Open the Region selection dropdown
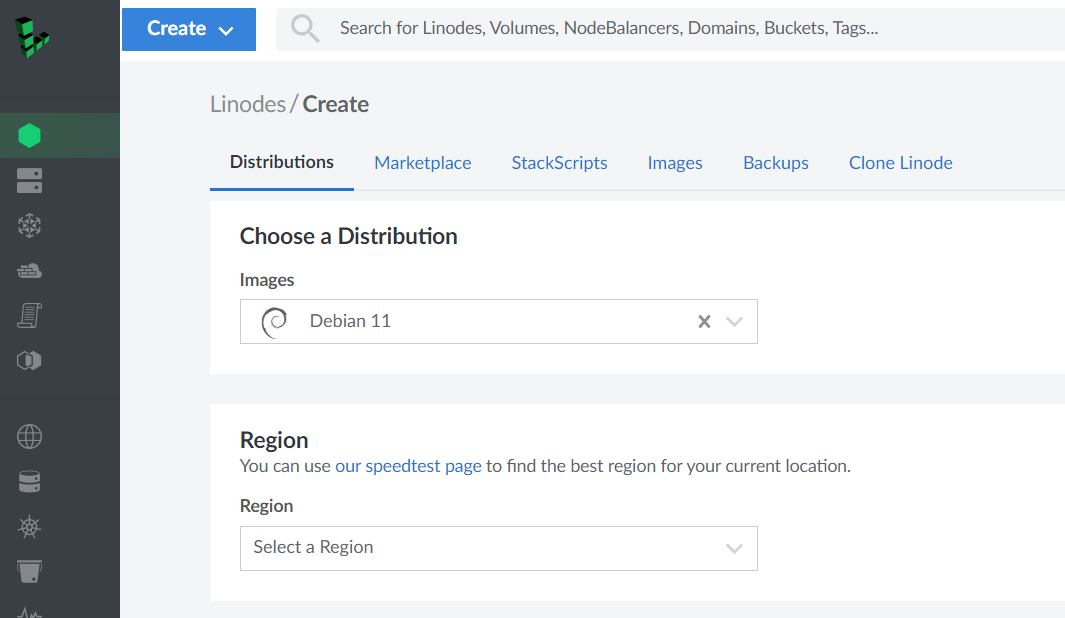 tap(498, 548)
